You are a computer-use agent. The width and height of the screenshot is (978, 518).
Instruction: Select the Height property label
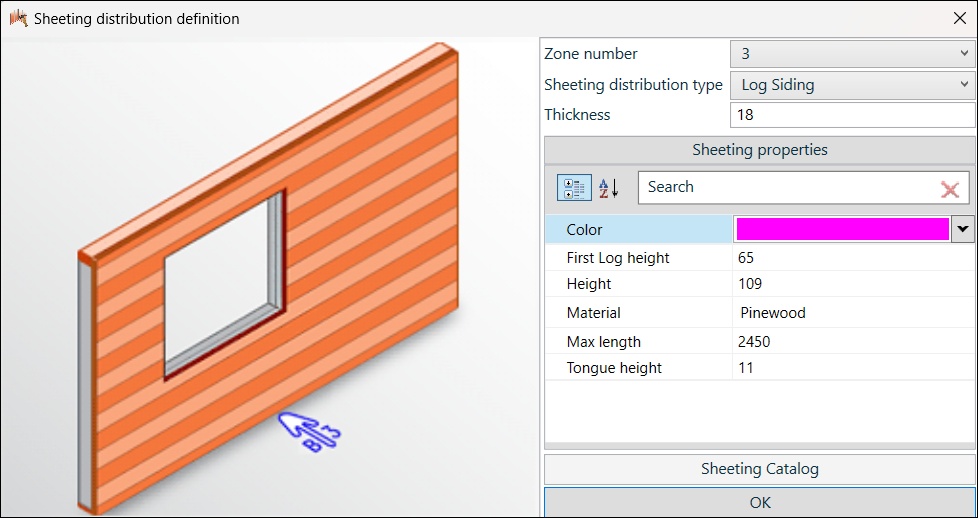(589, 284)
